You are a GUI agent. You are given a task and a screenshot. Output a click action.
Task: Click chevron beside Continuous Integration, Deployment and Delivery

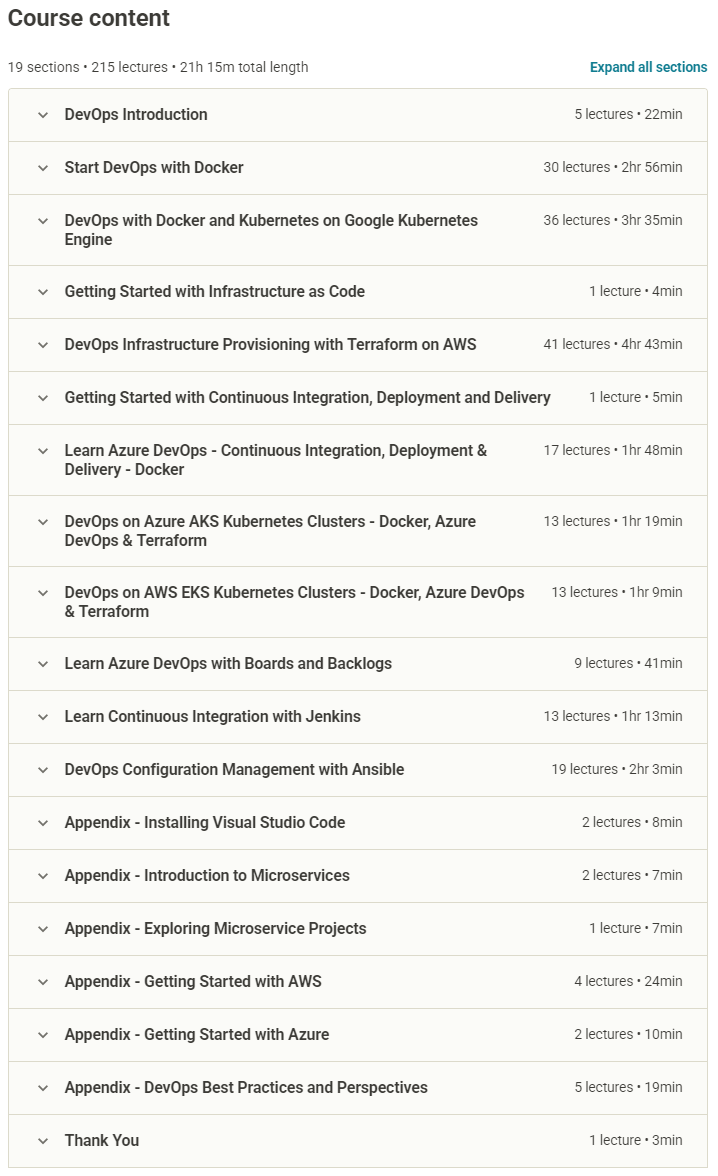[x=43, y=398]
